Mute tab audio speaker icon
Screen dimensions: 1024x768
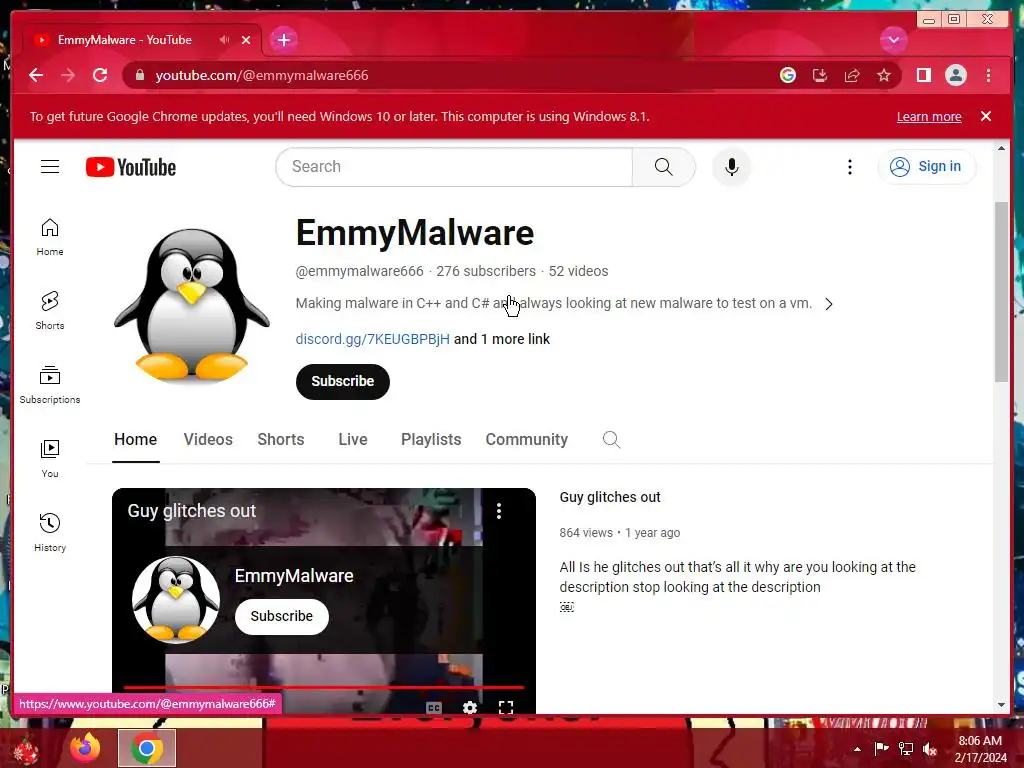coord(225,40)
